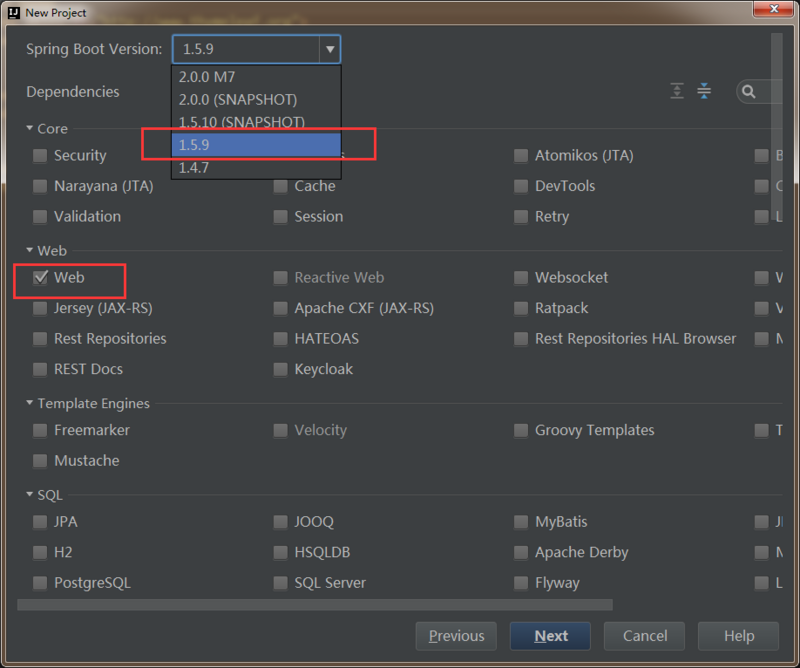This screenshot has width=800, height=668.
Task: Check the Narayana (JTA) box
Action: tap(40, 186)
